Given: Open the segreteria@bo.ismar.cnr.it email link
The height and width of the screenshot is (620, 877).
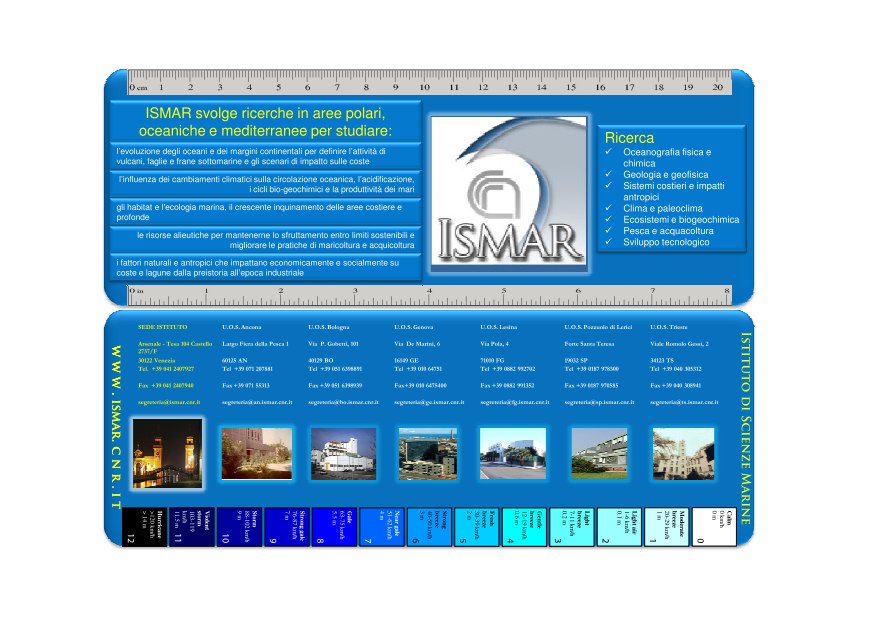Looking at the screenshot, I should pos(343,402).
